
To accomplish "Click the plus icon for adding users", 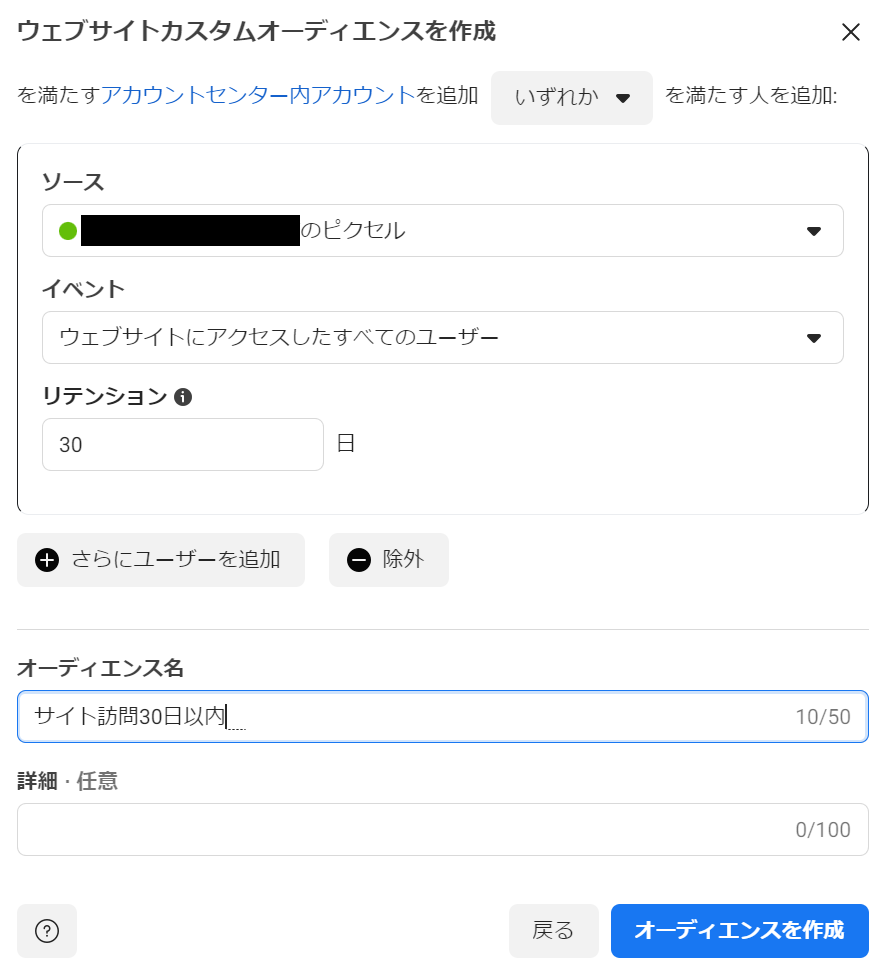I will pos(47,560).
